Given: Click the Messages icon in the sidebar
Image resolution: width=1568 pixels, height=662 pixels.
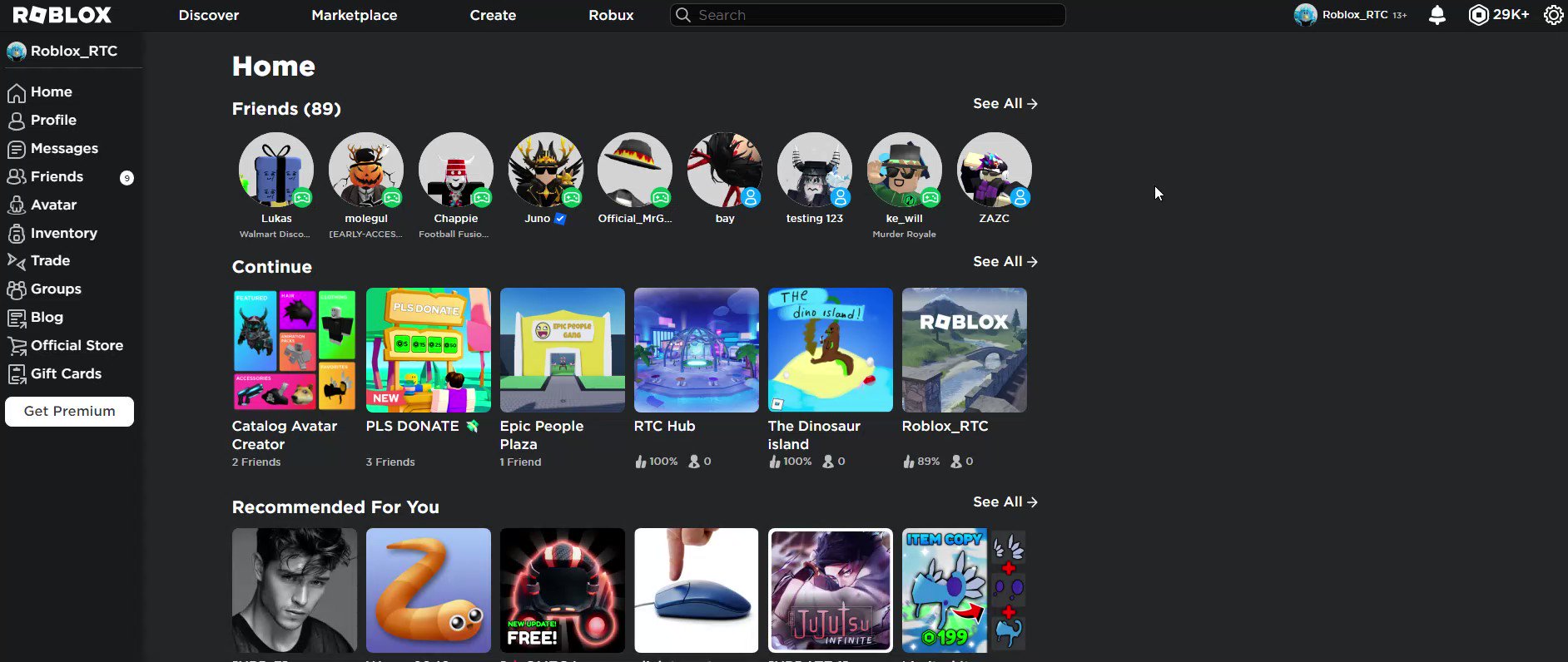Looking at the screenshot, I should click(x=17, y=149).
